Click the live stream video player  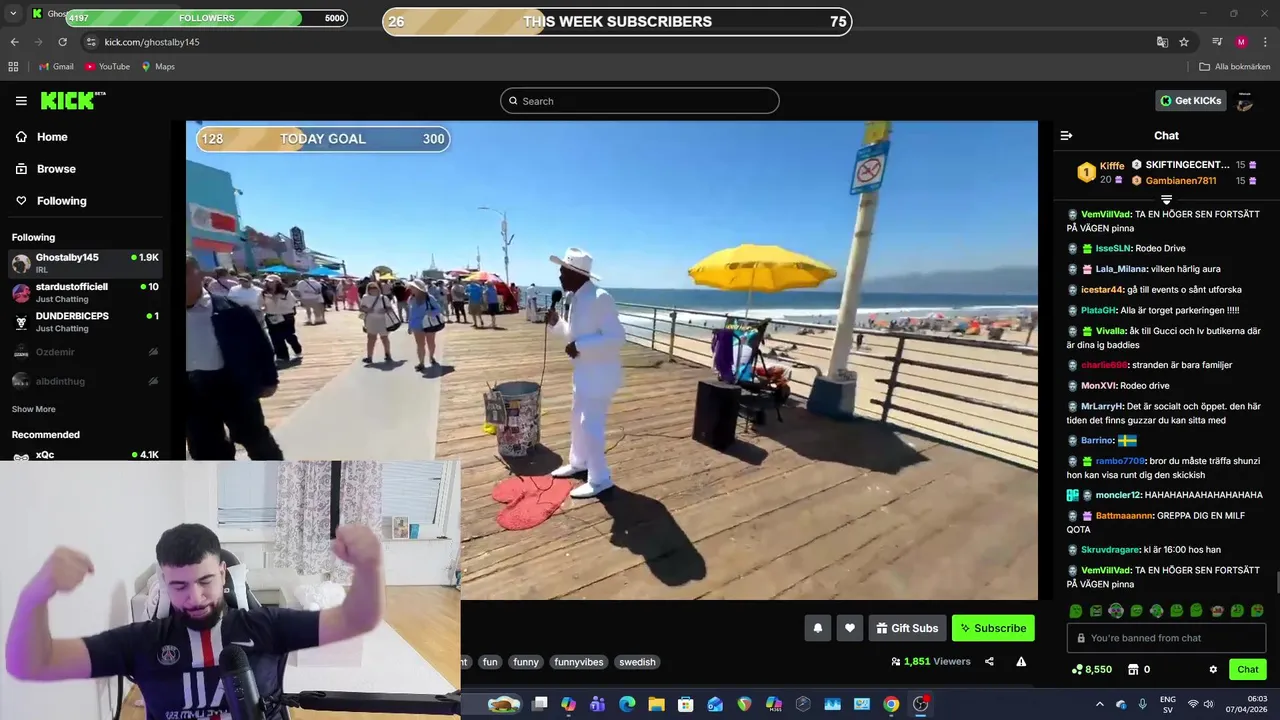[612, 360]
